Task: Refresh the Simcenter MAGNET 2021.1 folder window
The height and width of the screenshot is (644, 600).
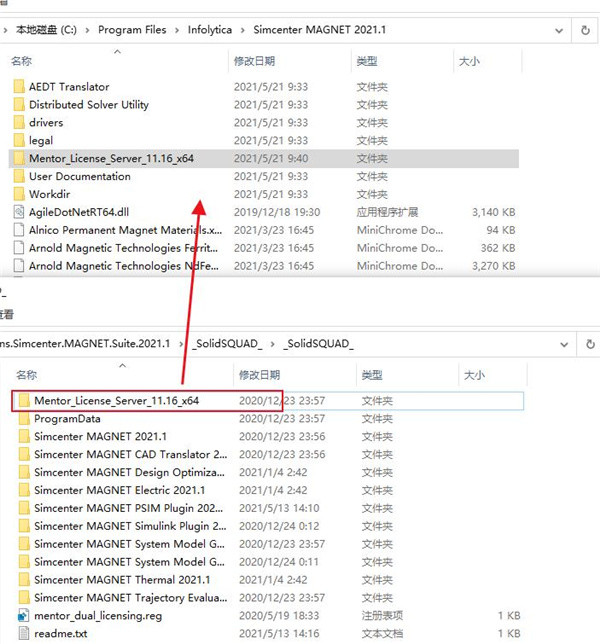Action: coord(585,30)
